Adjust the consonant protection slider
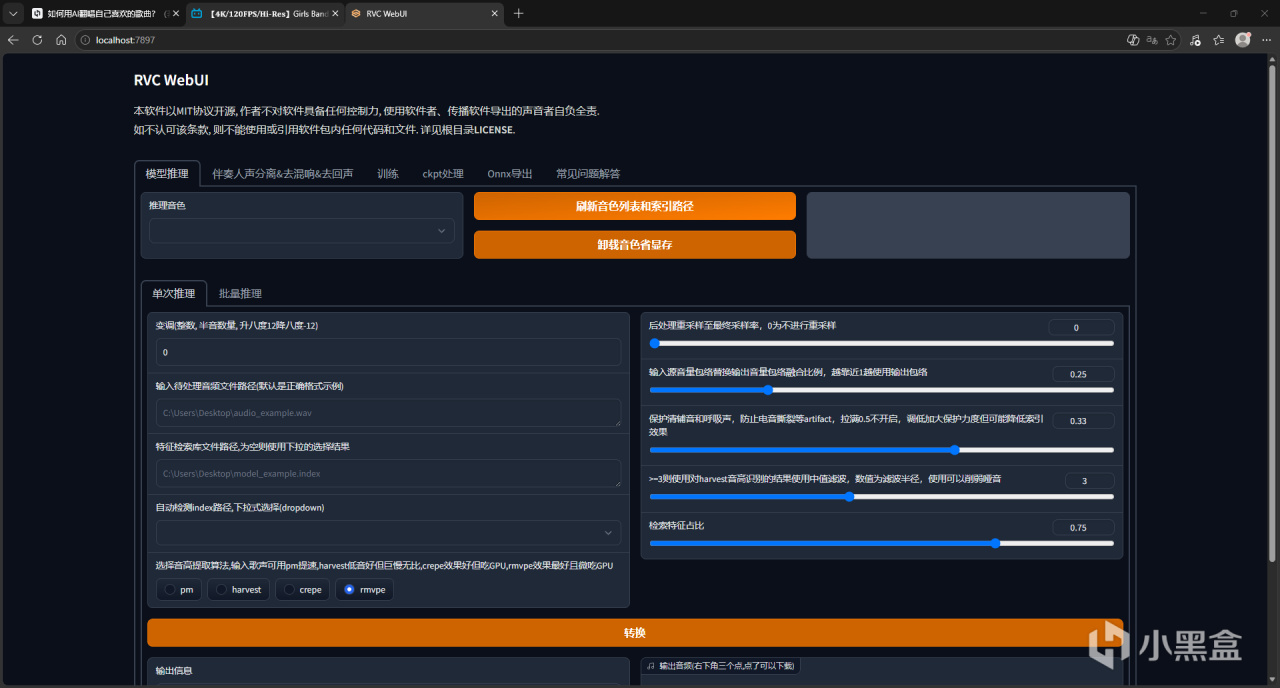This screenshot has height=688, width=1280. click(x=881, y=450)
